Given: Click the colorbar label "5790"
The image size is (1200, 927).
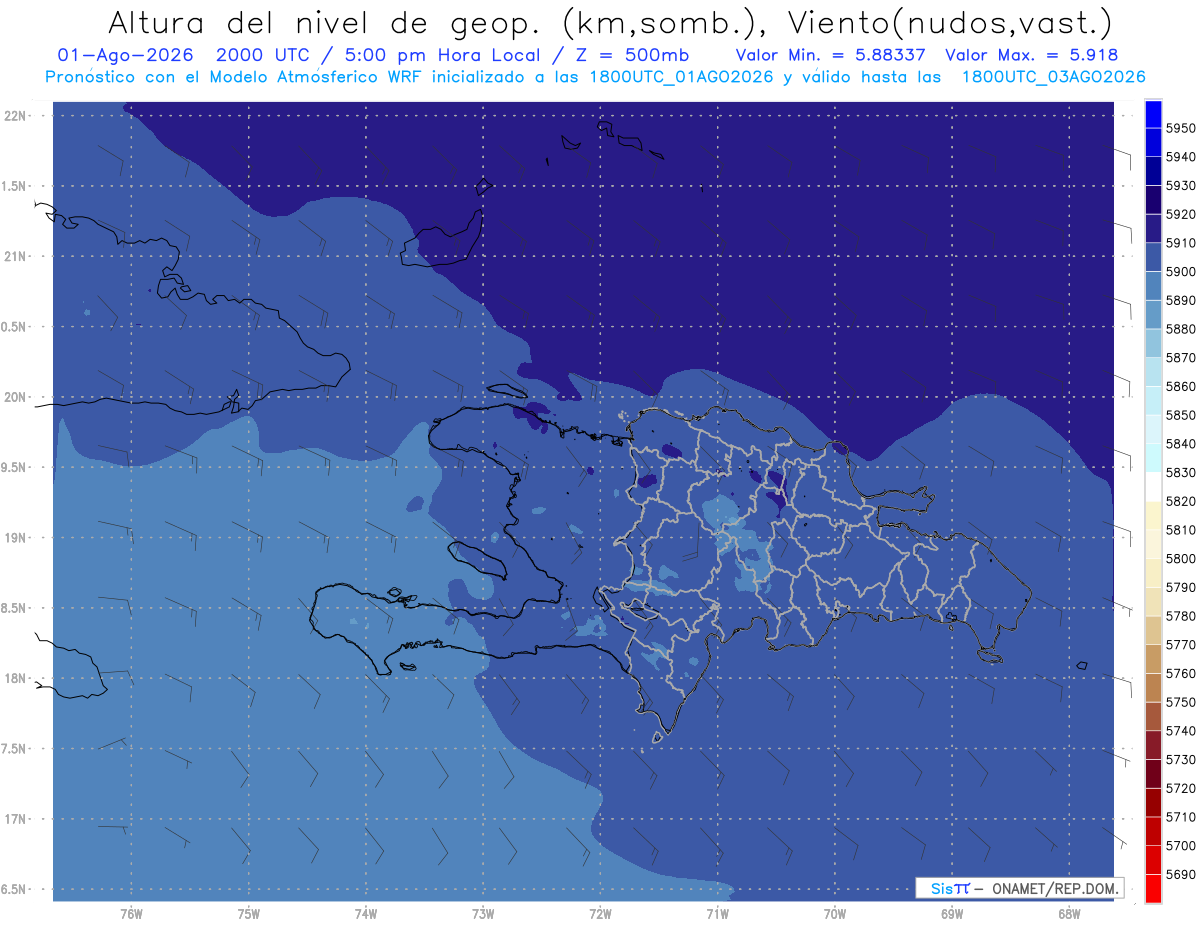Looking at the screenshot, I should click(x=1180, y=587).
